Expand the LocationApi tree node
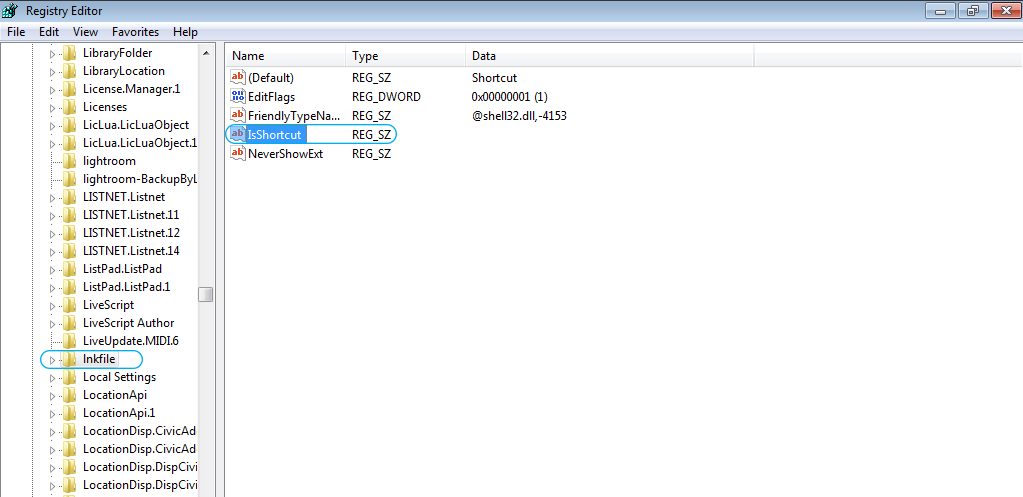This screenshot has height=497, width=1023. pyautogui.click(x=53, y=396)
